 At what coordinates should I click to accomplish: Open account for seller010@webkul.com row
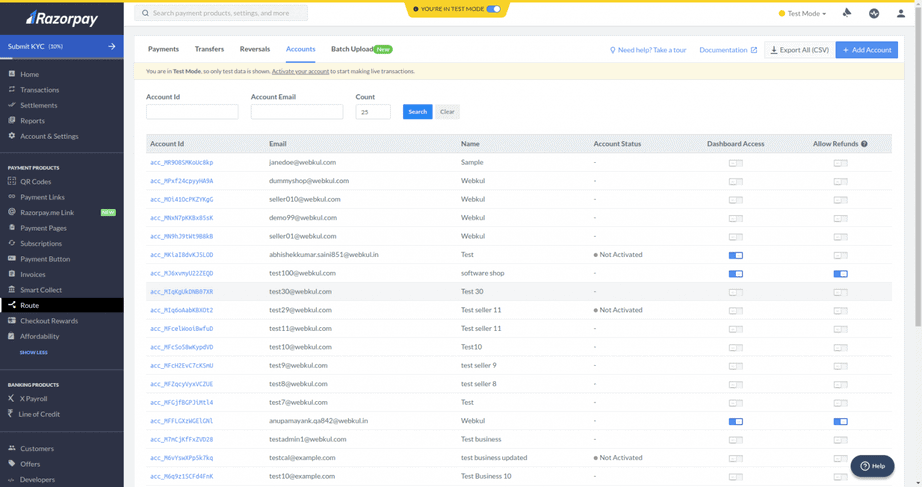182,199
